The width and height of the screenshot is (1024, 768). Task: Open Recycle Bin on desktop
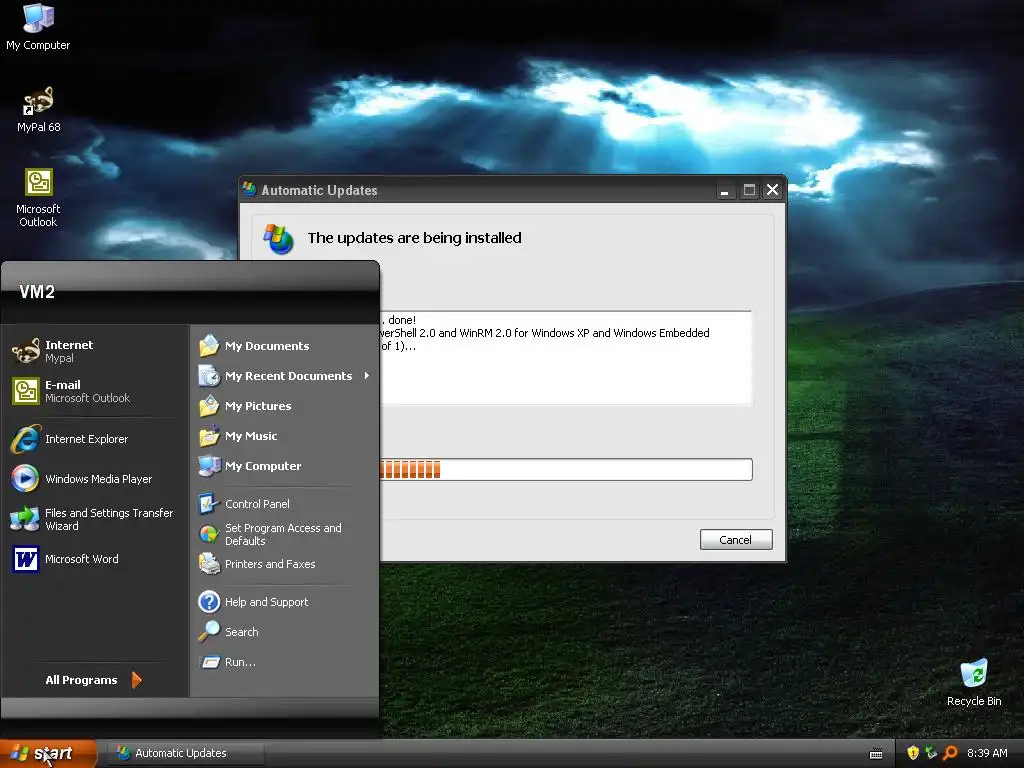(x=974, y=682)
